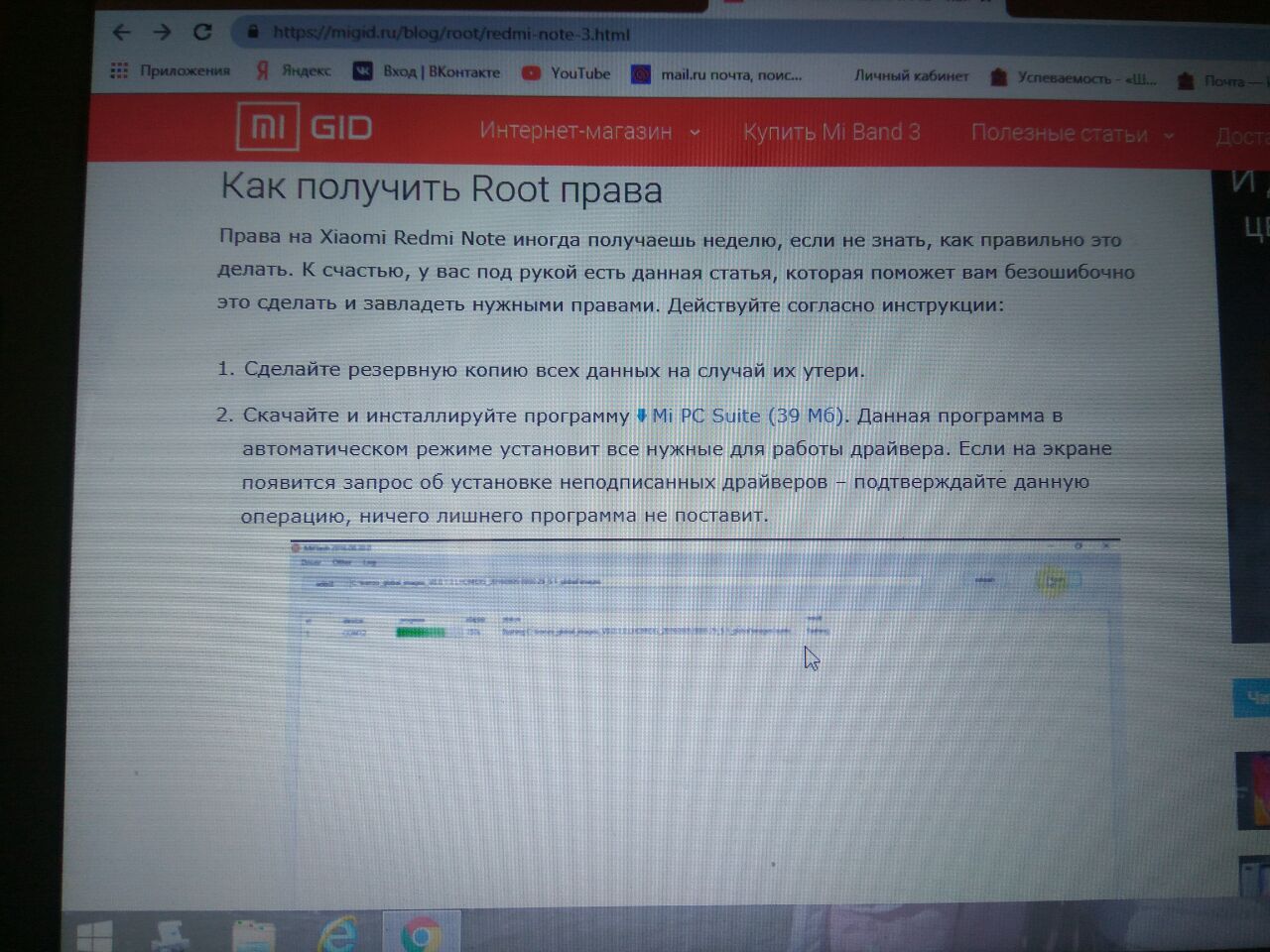
Task: Open the Яндекс bookmark
Action: click(x=293, y=70)
